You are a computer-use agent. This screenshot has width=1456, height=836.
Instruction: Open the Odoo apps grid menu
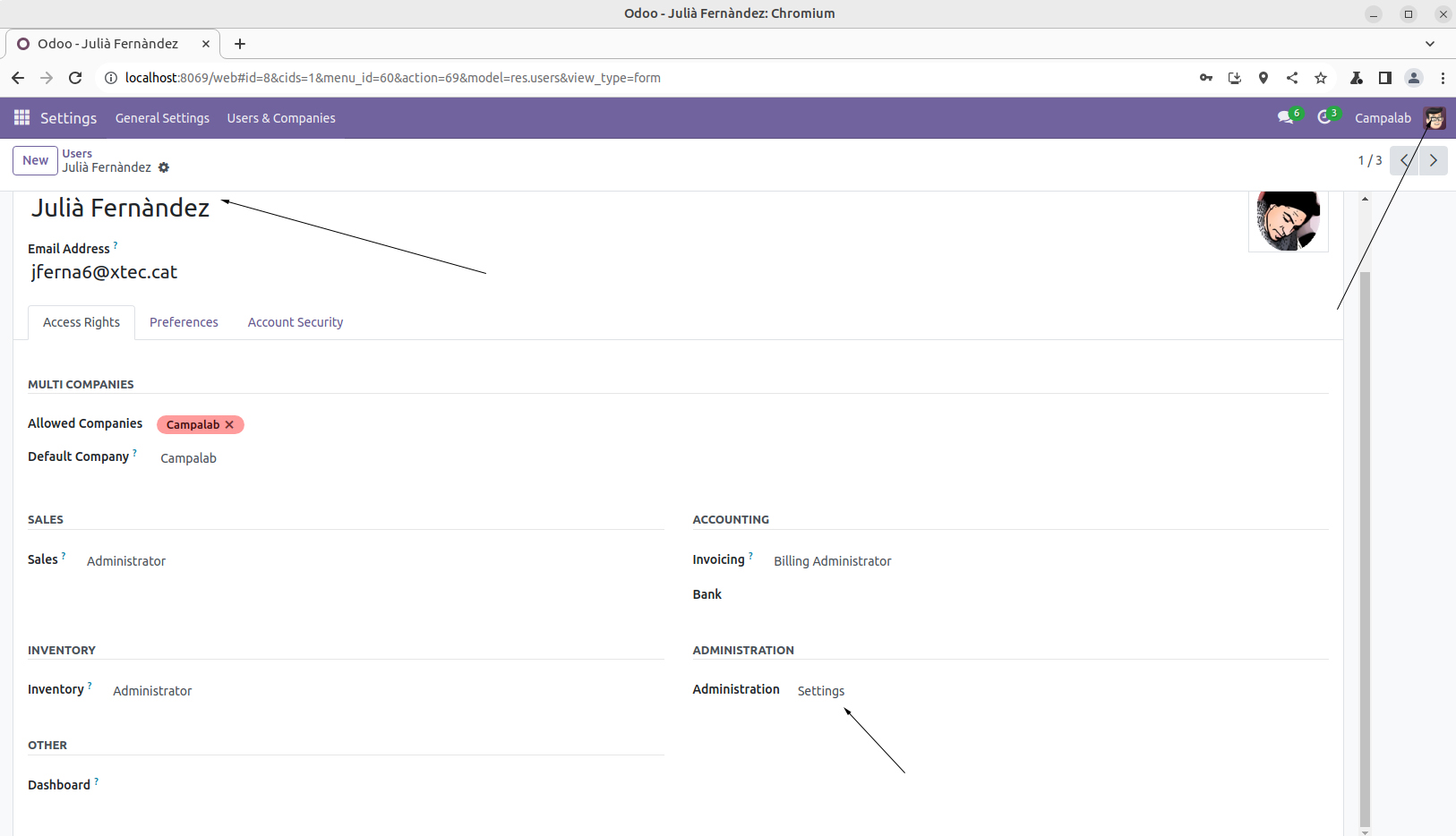pos(21,118)
